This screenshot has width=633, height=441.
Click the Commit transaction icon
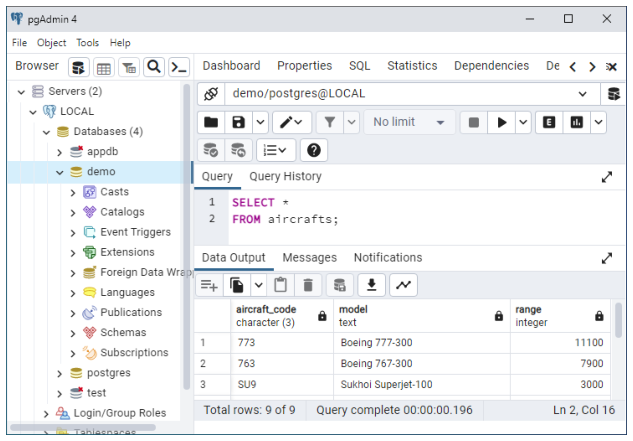pos(211,150)
